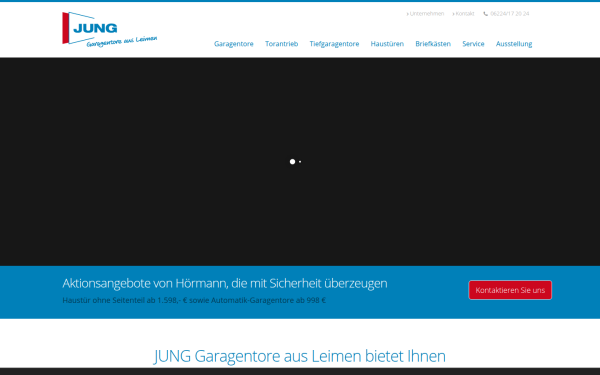Screen dimensions: 600x375
Task: Click the Haustür ohne Seitenteil price text
Action: click(x=194, y=300)
